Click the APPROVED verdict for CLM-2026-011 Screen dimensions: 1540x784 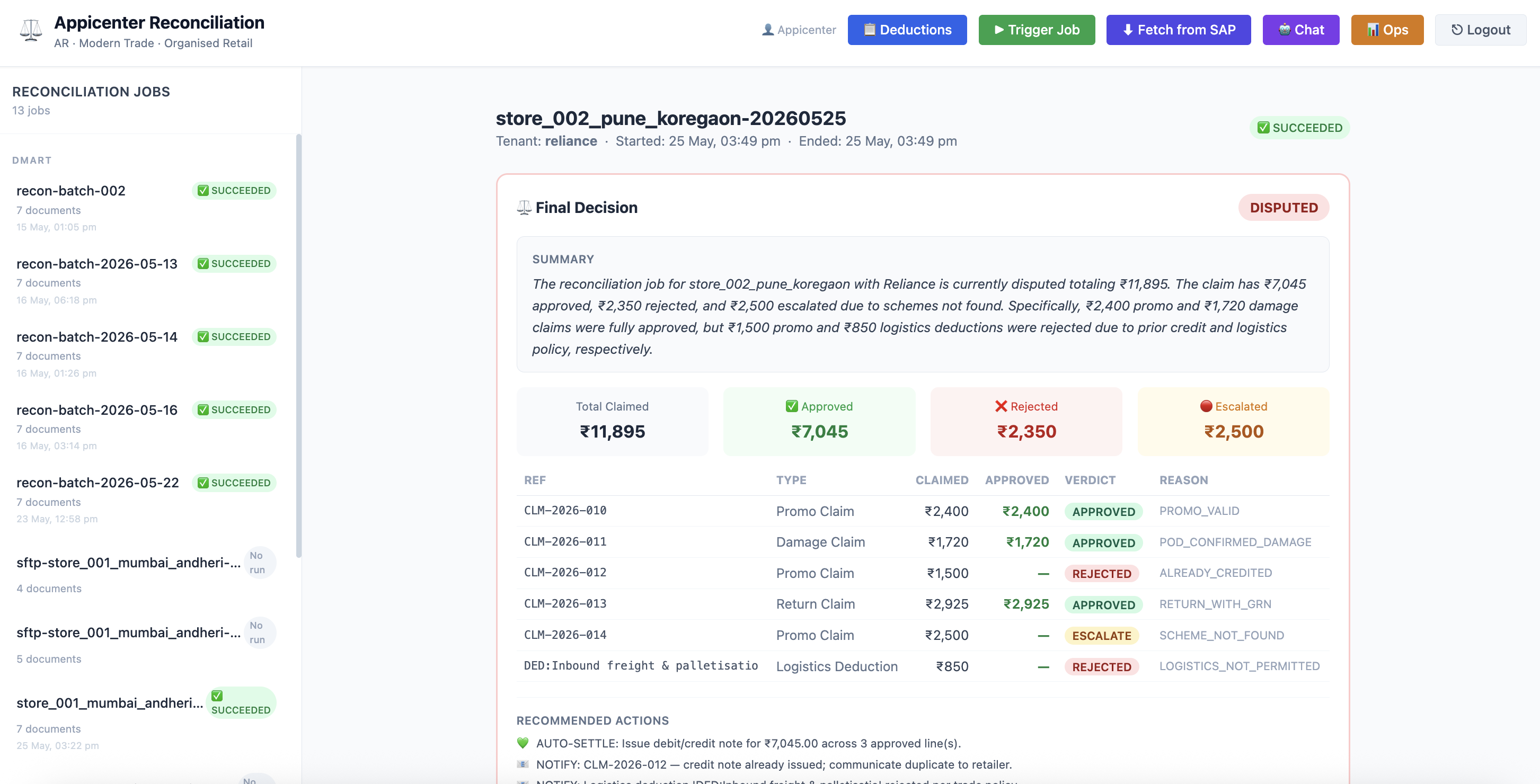pos(1103,542)
